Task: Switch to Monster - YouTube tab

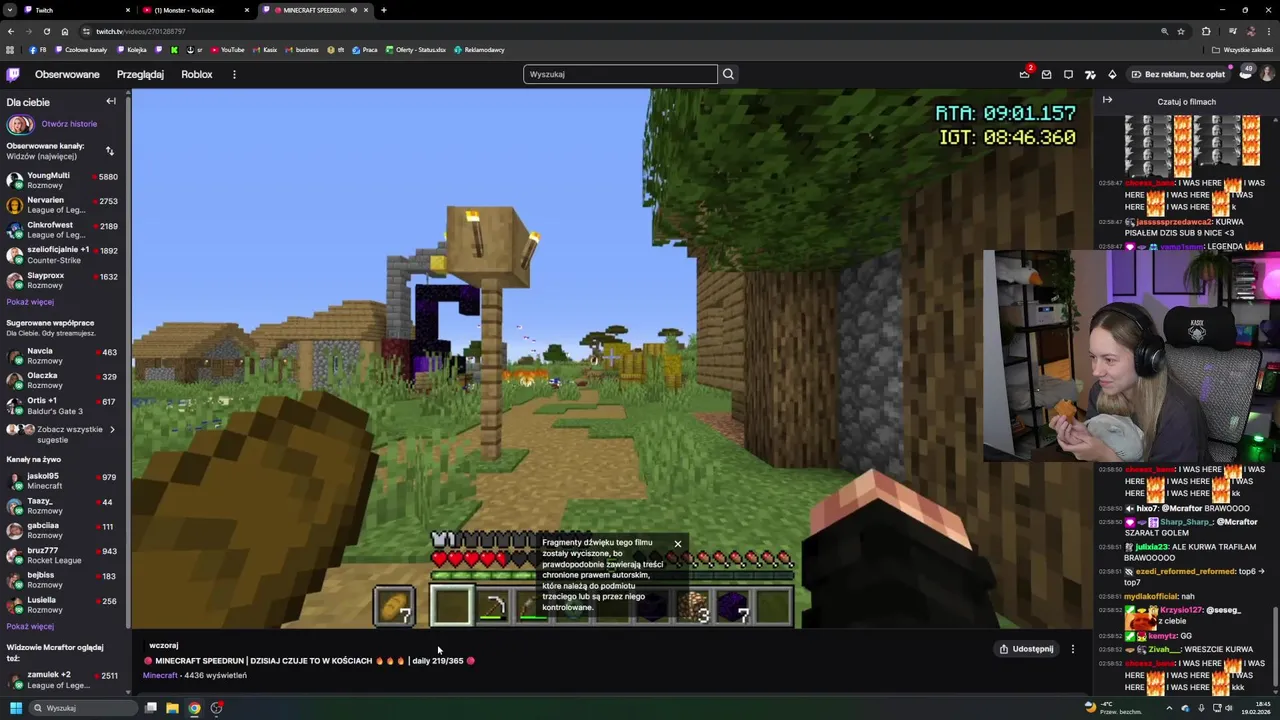Action: (195, 10)
